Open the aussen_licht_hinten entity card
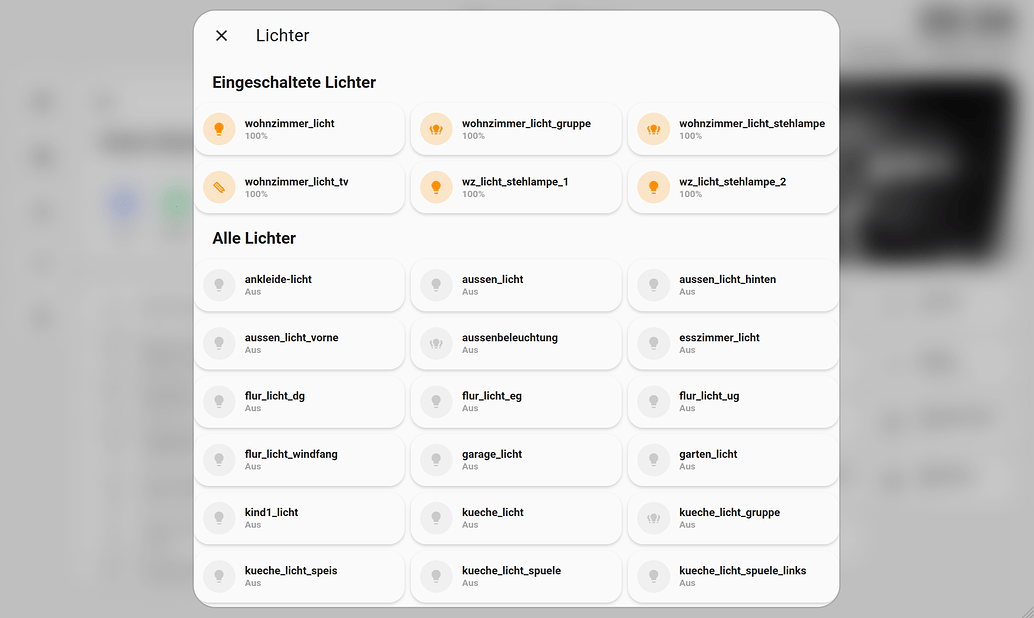Viewport: 1034px width, 618px height. coord(733,285)
